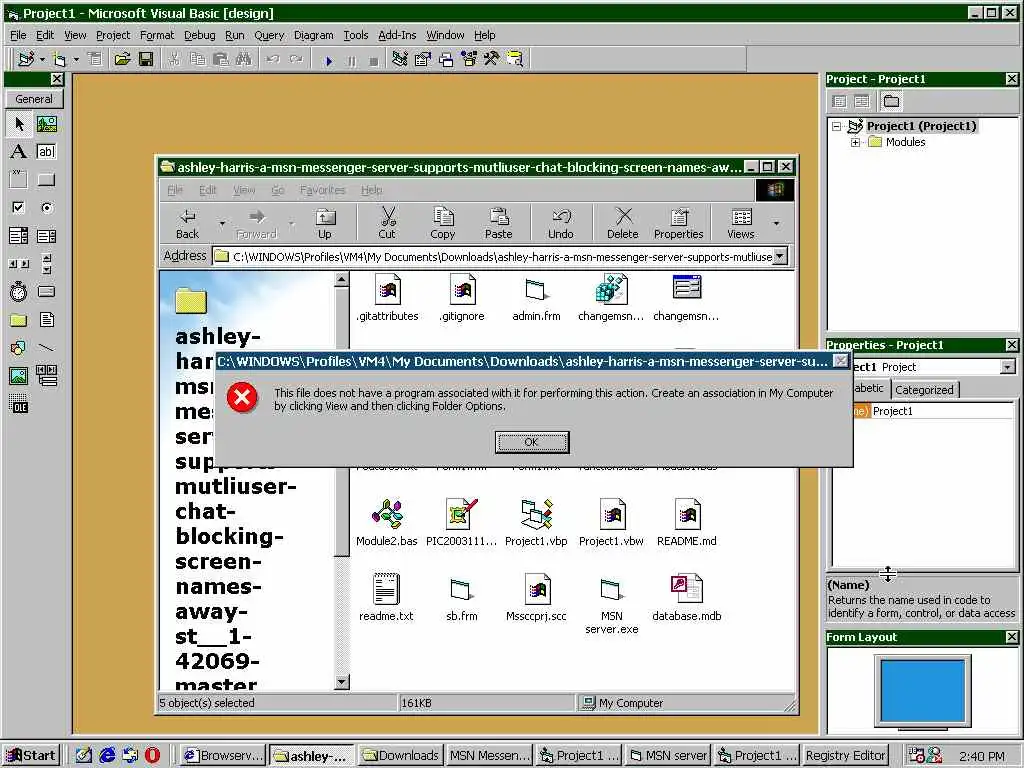The image size is (1024, 768).
Task: Select the ComboBox control tool
Action: pyautogui.click(x=19, y=236)
